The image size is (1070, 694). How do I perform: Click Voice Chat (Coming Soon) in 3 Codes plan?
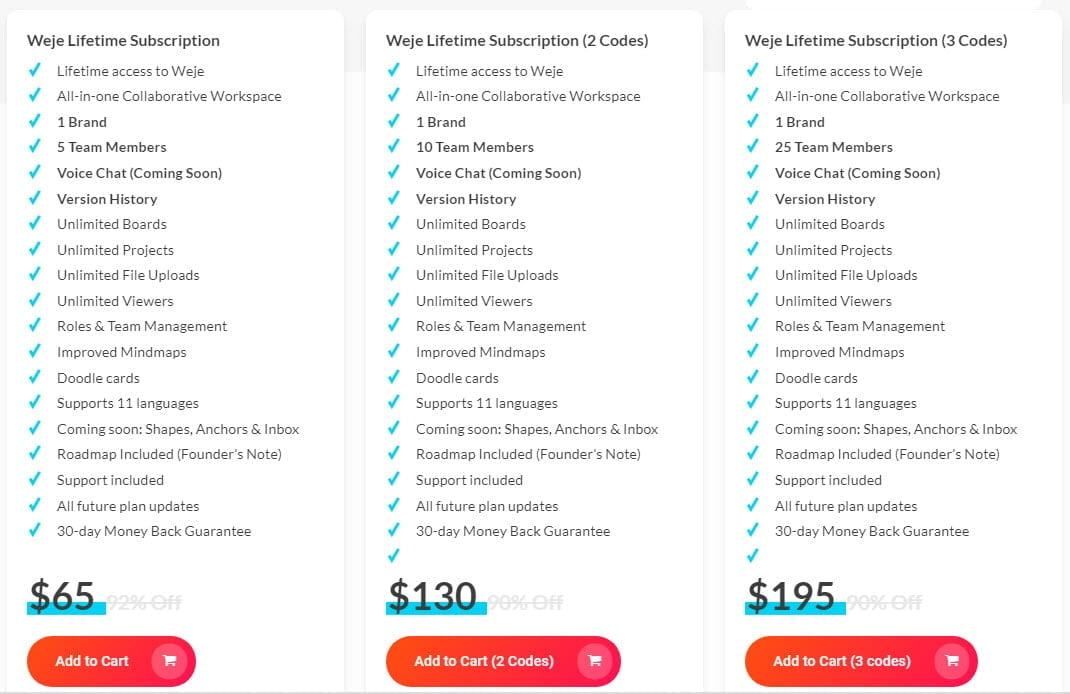click(x=857, y=173)
